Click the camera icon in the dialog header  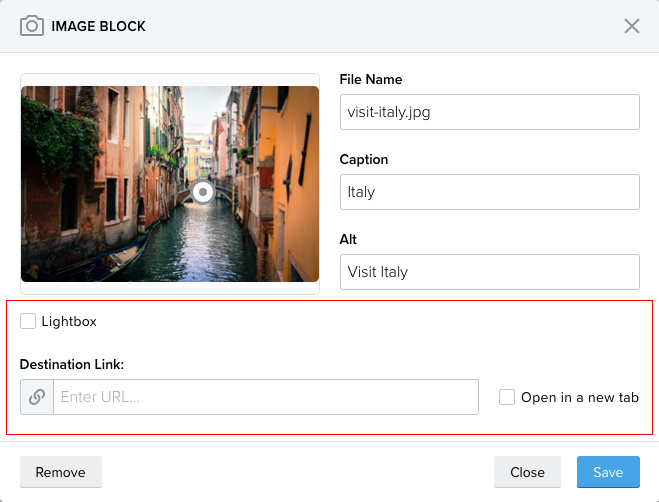coord(32,26)
